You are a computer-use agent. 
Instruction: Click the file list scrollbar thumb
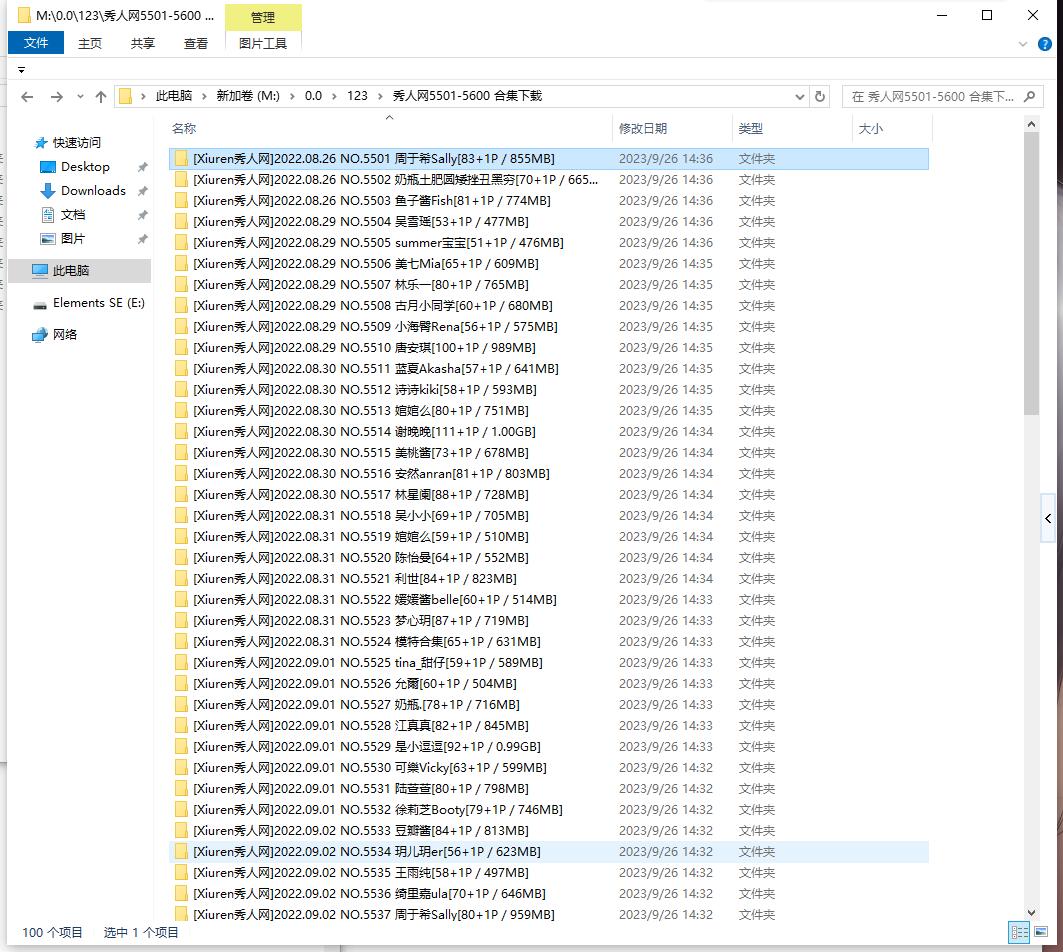(x=1031, y=273)
